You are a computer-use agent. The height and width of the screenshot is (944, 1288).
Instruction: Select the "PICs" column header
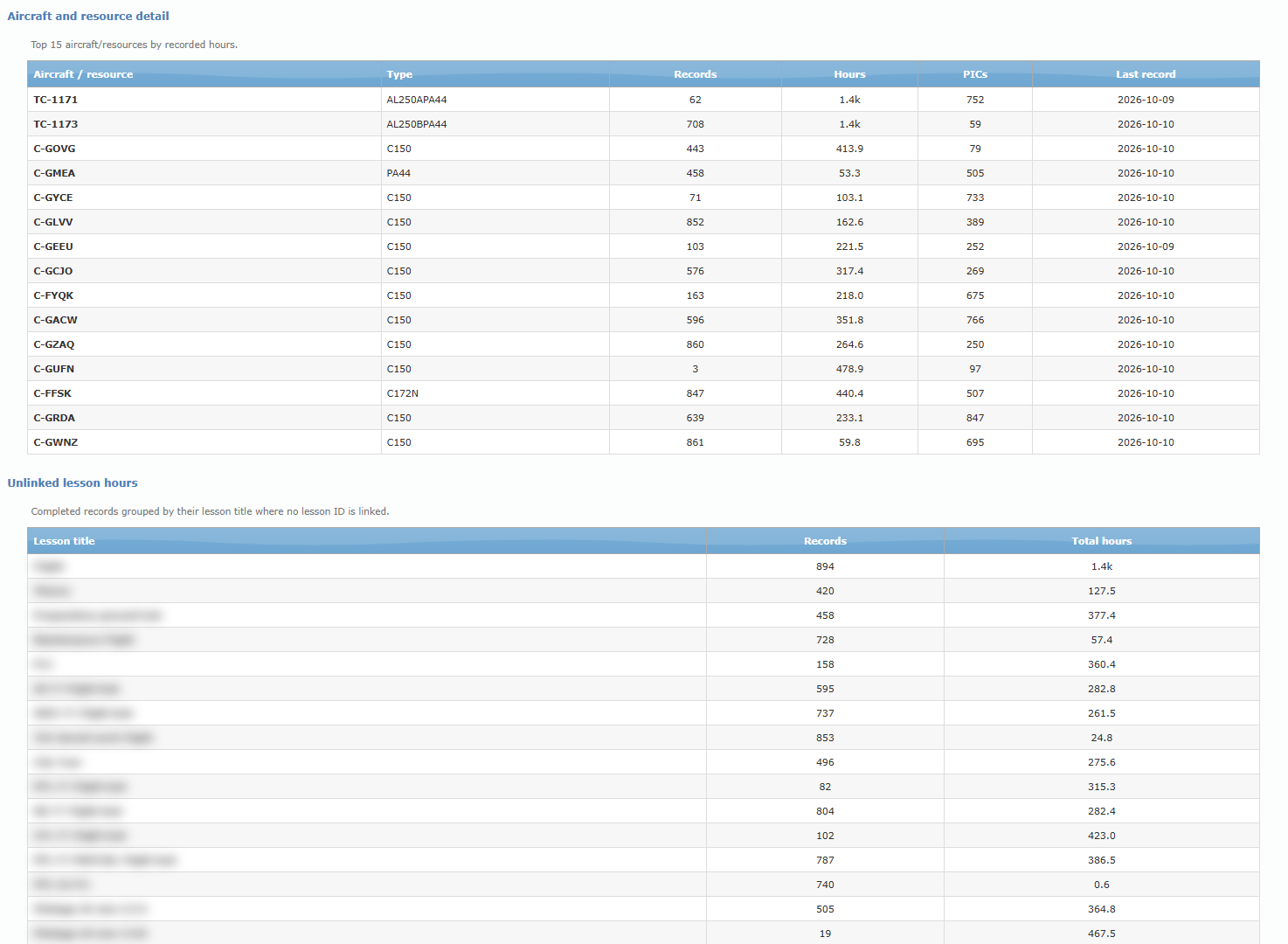click(x=975, y=74)
